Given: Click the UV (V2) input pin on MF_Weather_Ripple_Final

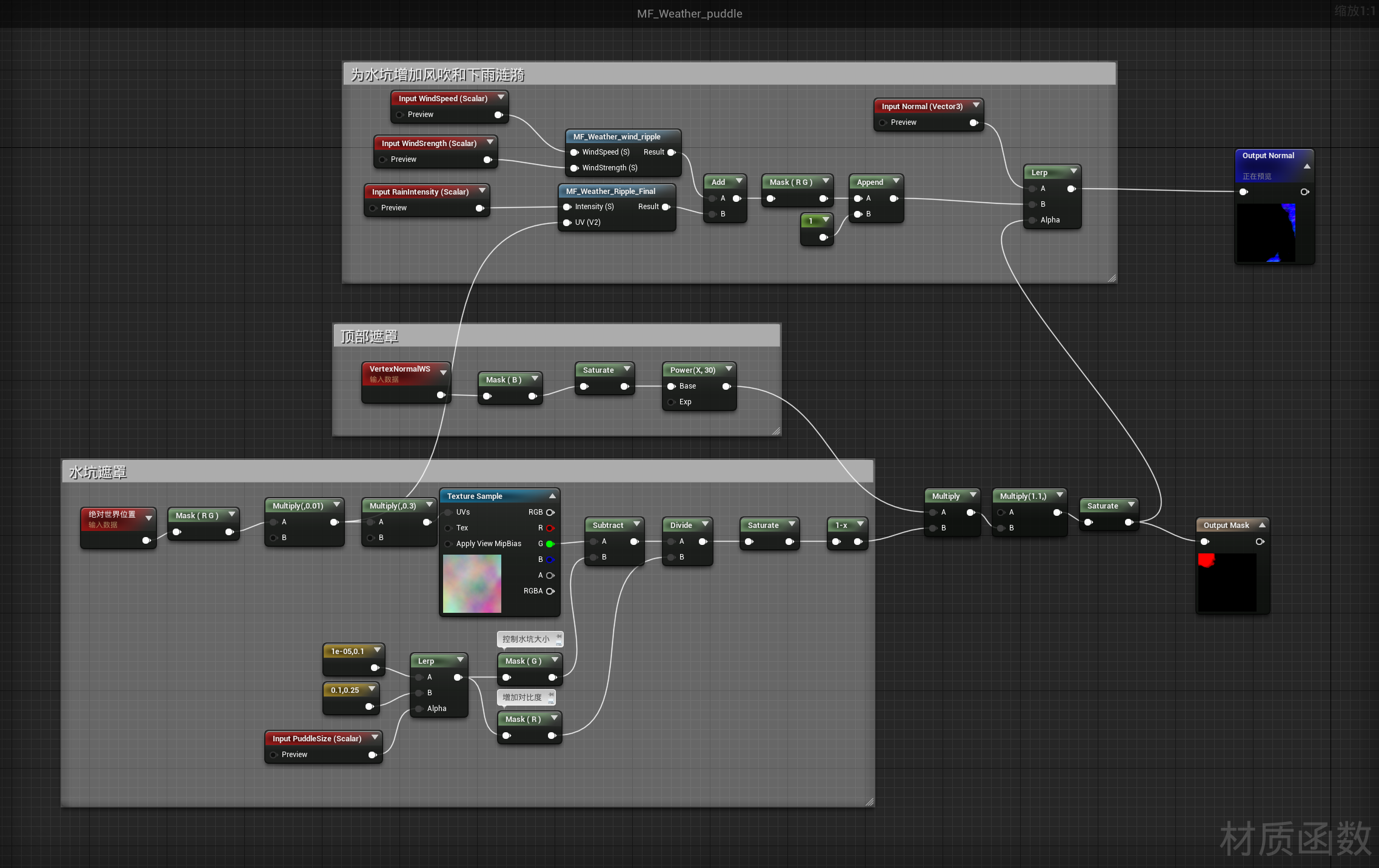Looking at the screenshot, I should click(x=567, y=222).
